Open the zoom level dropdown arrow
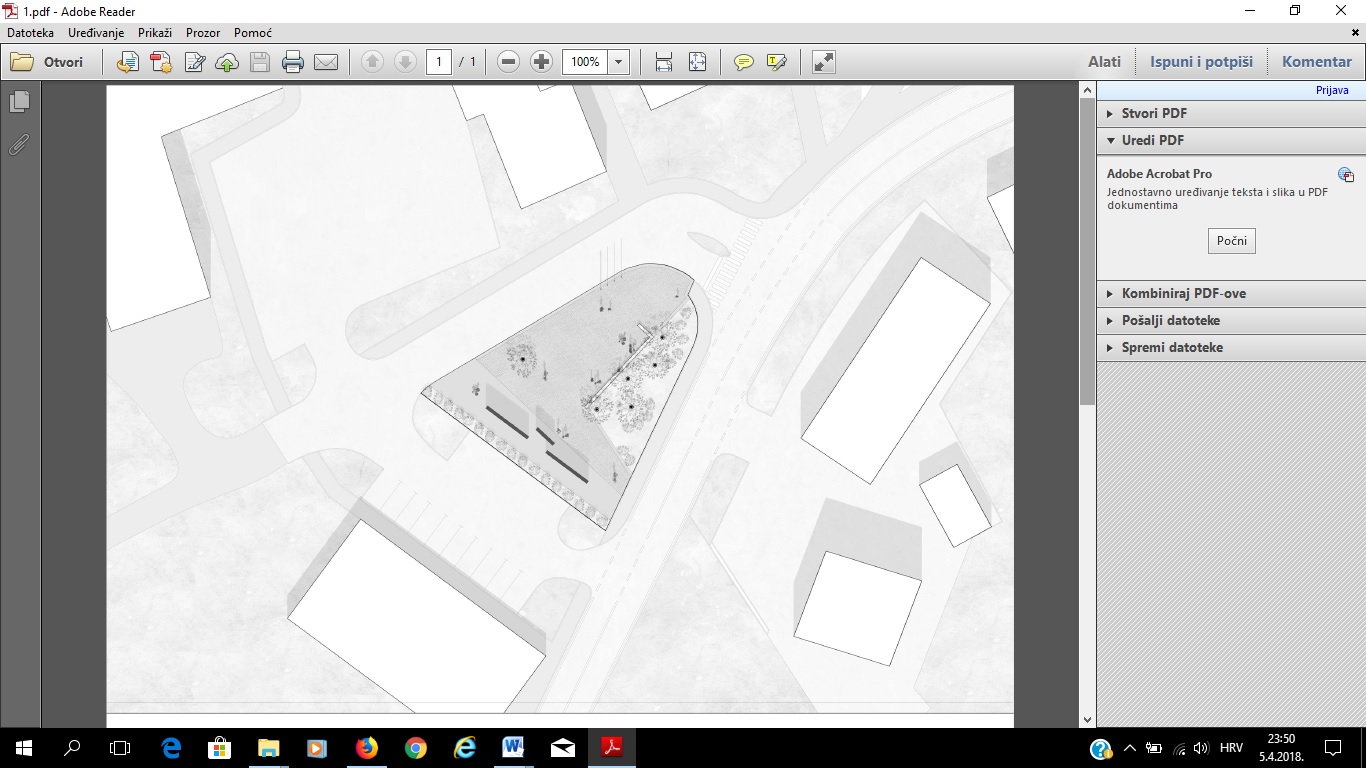1366x768 pixels. (x=619, y=62)
